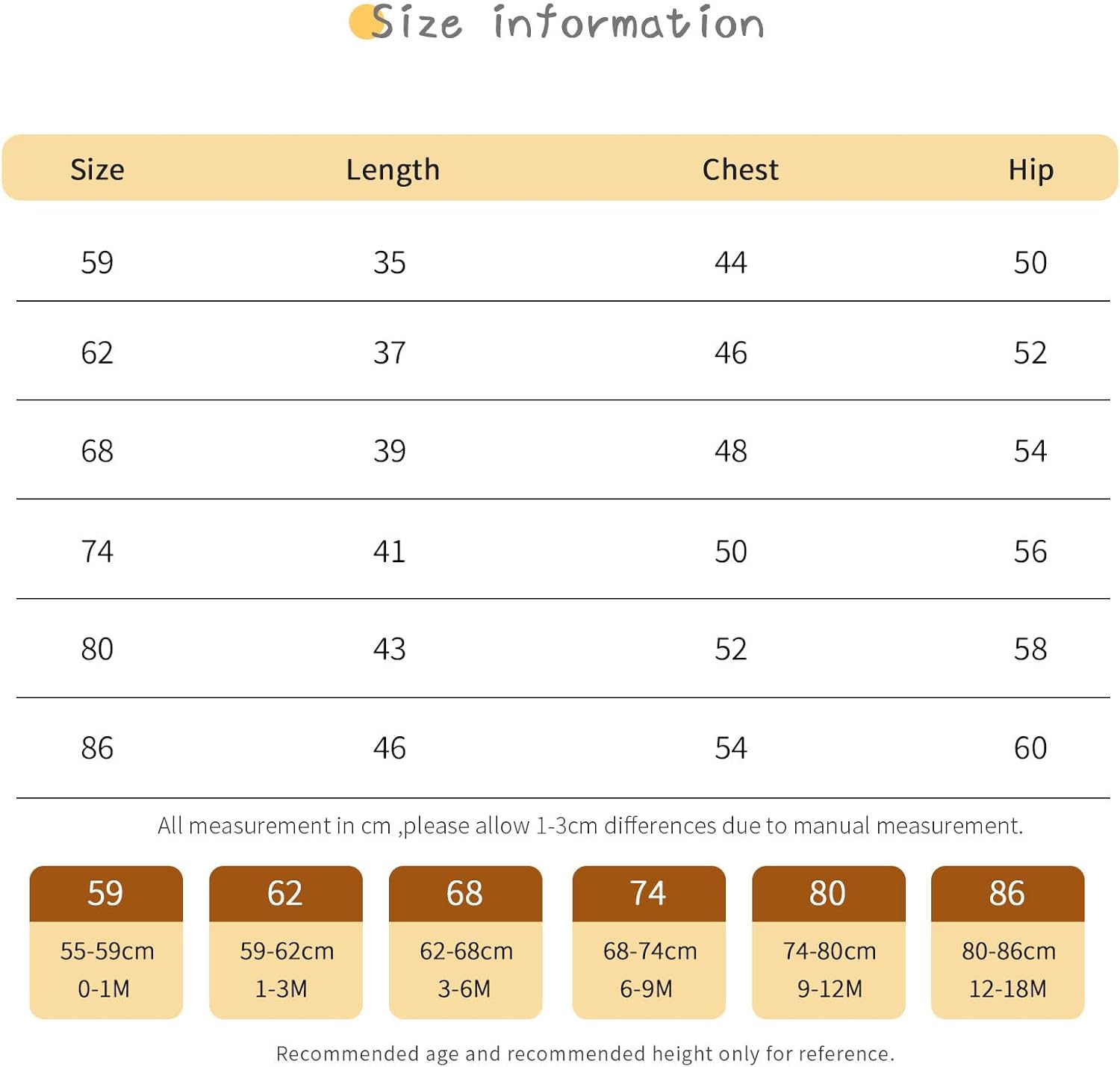1120x1067 pixels.
Task: Click the Chest value 48 in row 68
Action: pyautogui.click(x=731, y=451)
